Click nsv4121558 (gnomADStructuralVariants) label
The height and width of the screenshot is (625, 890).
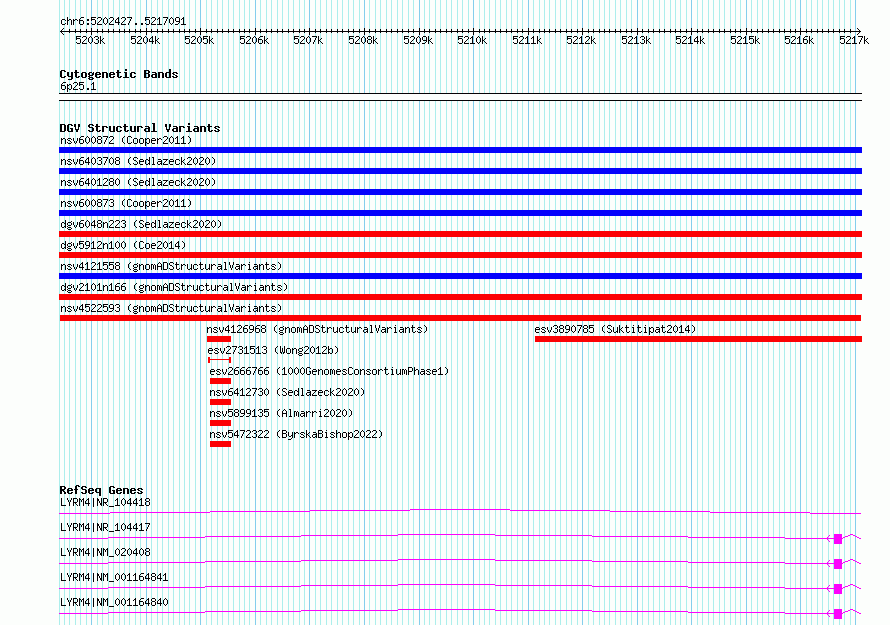[x=171, y=266]
